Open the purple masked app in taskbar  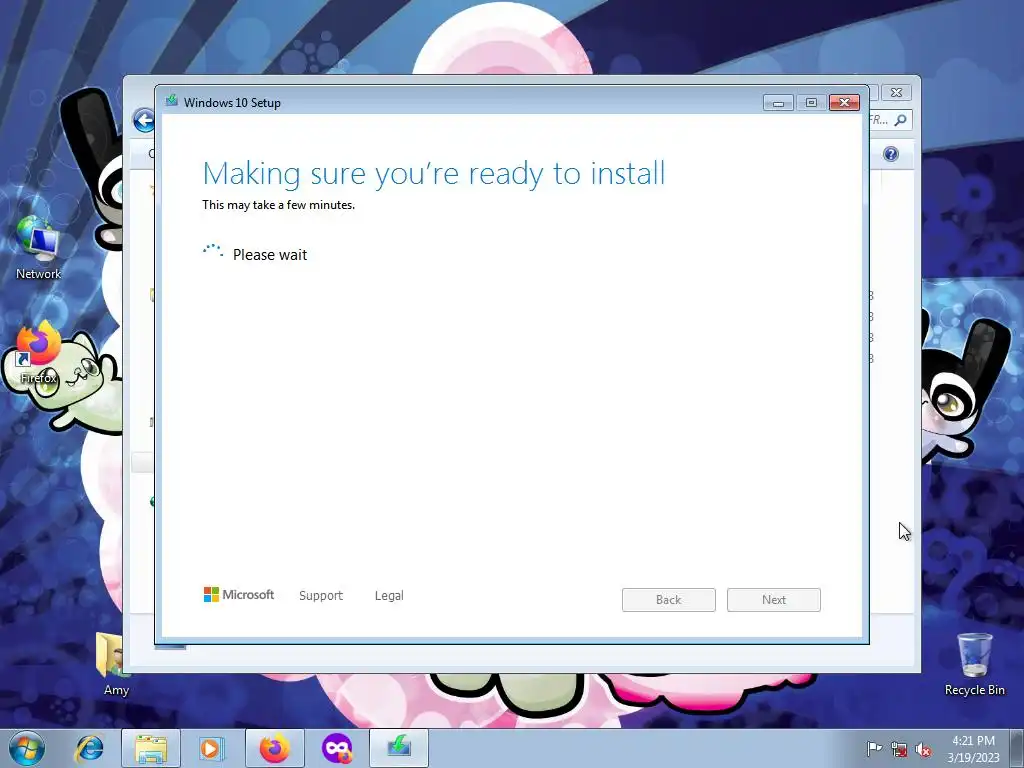[337, 748]
